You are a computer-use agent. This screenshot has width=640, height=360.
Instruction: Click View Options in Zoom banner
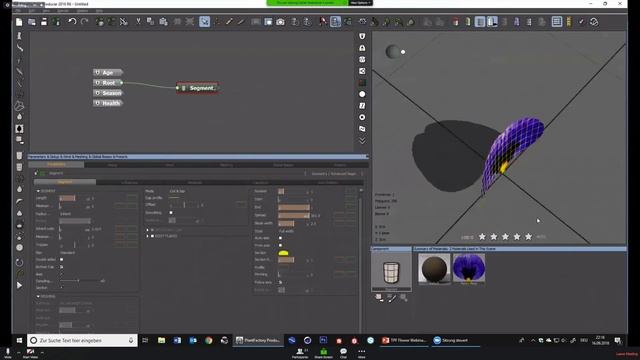coord(360,3)
